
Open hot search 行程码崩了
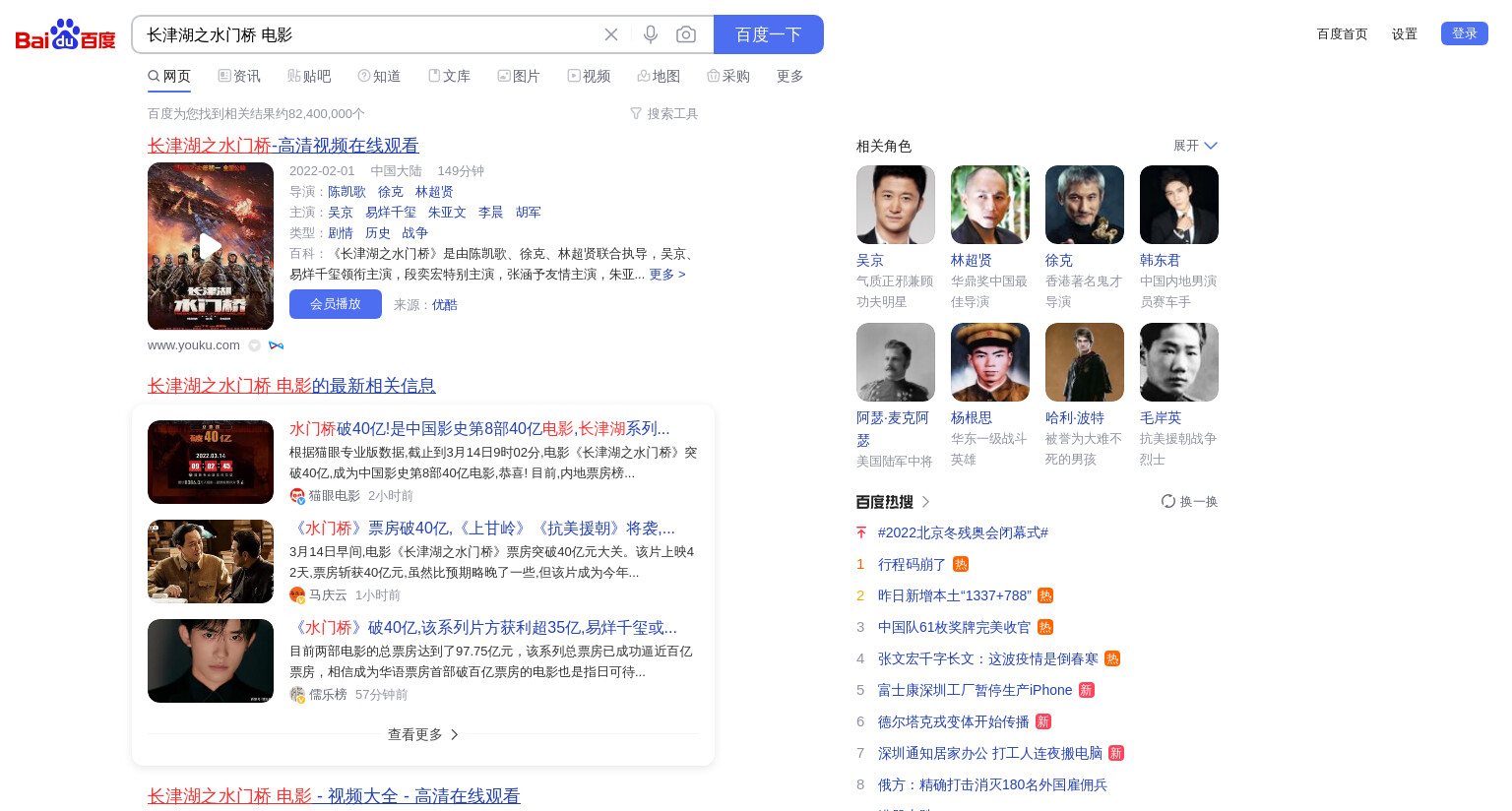click(x=912, y=564)
